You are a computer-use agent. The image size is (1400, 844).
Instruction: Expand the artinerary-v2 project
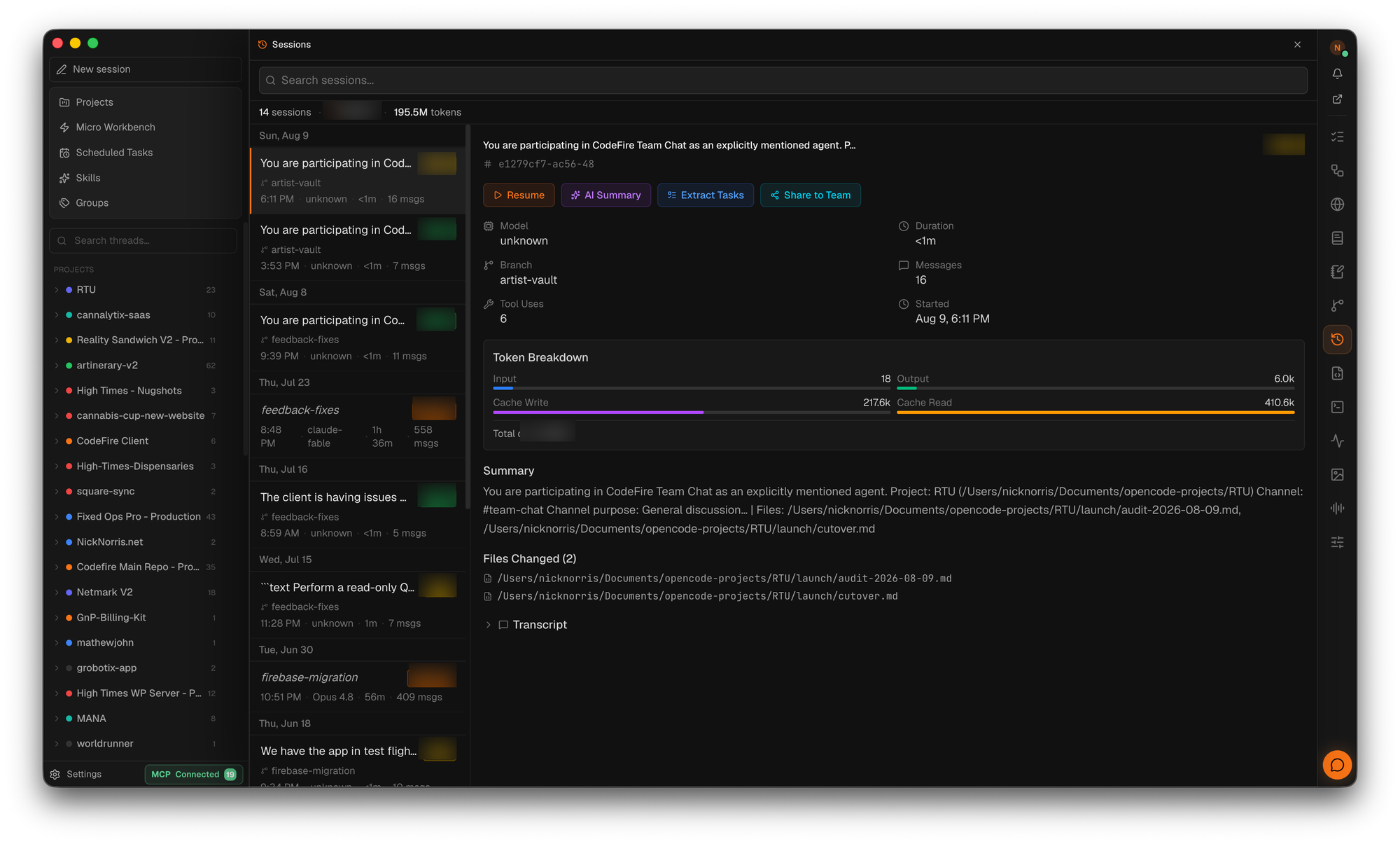click(x=57, y=366)
